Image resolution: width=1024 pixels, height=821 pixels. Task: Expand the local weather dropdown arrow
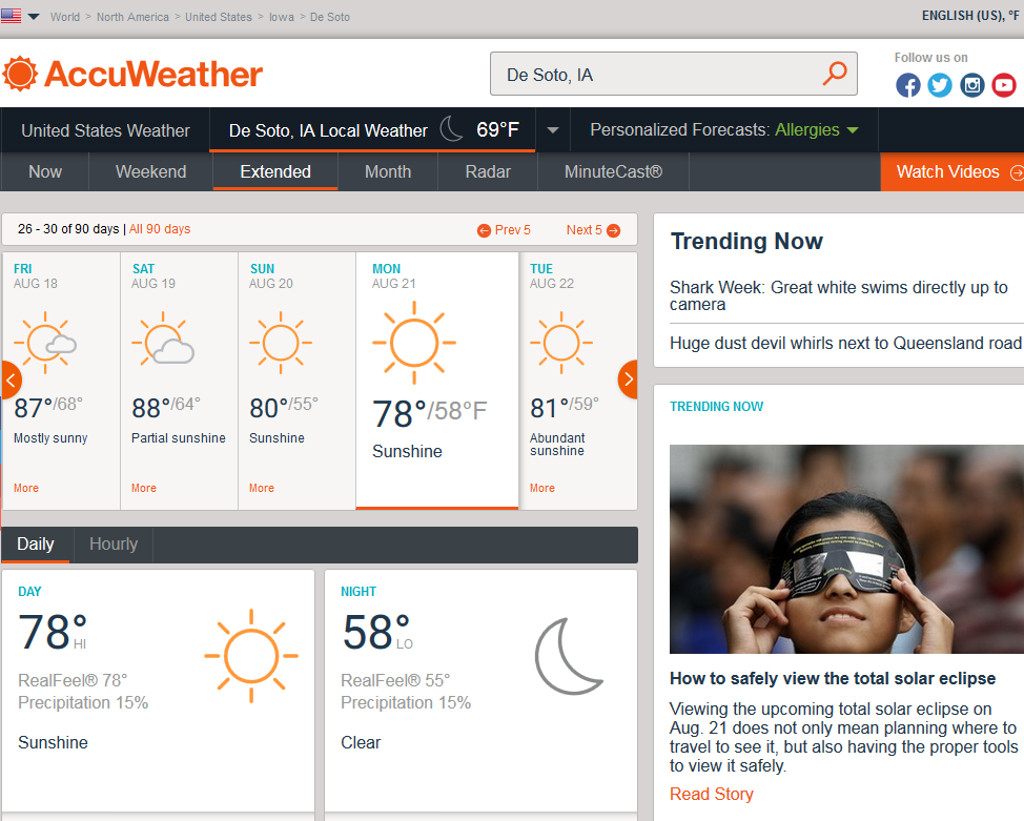552,131
